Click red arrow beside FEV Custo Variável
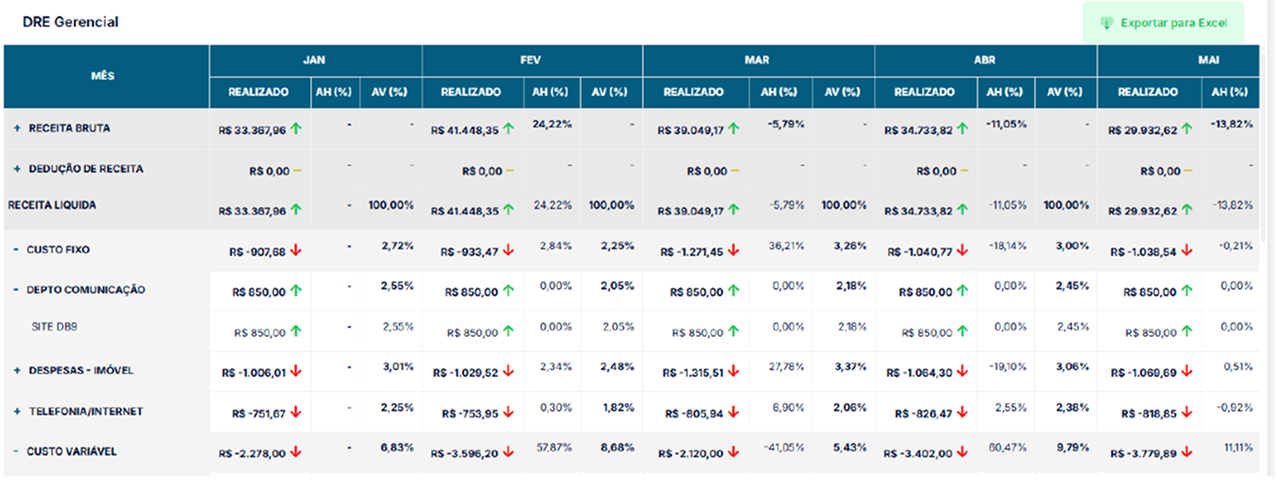The width and height of the screenshot is (1280, 484). coord(510,454)
